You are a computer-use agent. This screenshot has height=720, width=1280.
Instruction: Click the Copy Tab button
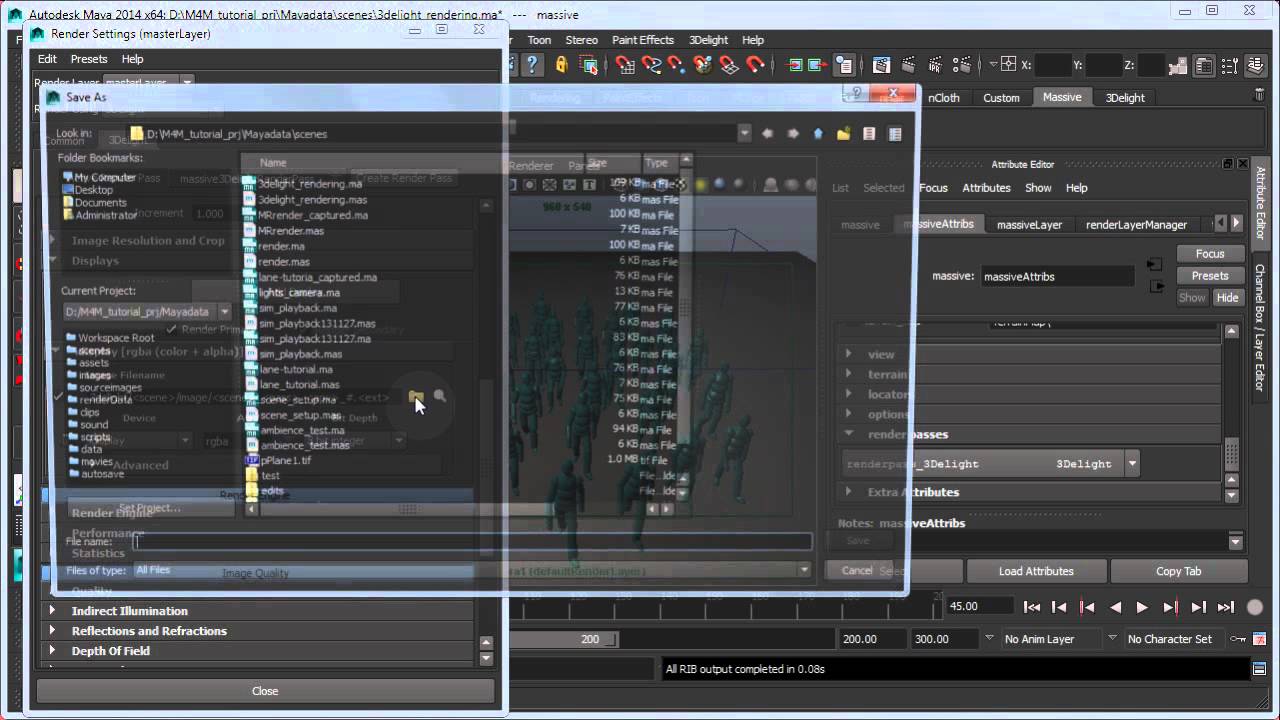pos(1179,571)
